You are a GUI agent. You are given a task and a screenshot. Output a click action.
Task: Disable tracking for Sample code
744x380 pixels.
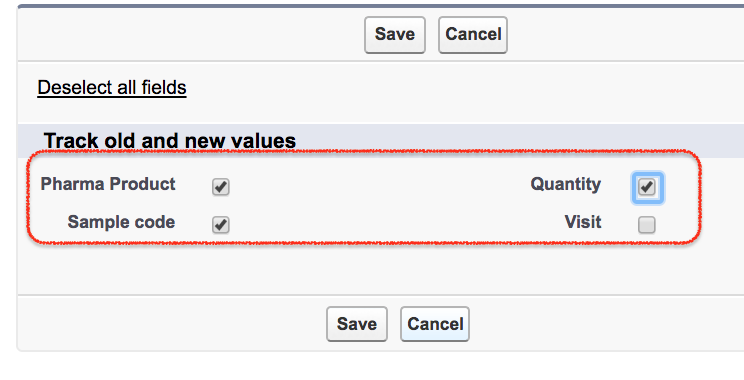(x=221, y=224)
